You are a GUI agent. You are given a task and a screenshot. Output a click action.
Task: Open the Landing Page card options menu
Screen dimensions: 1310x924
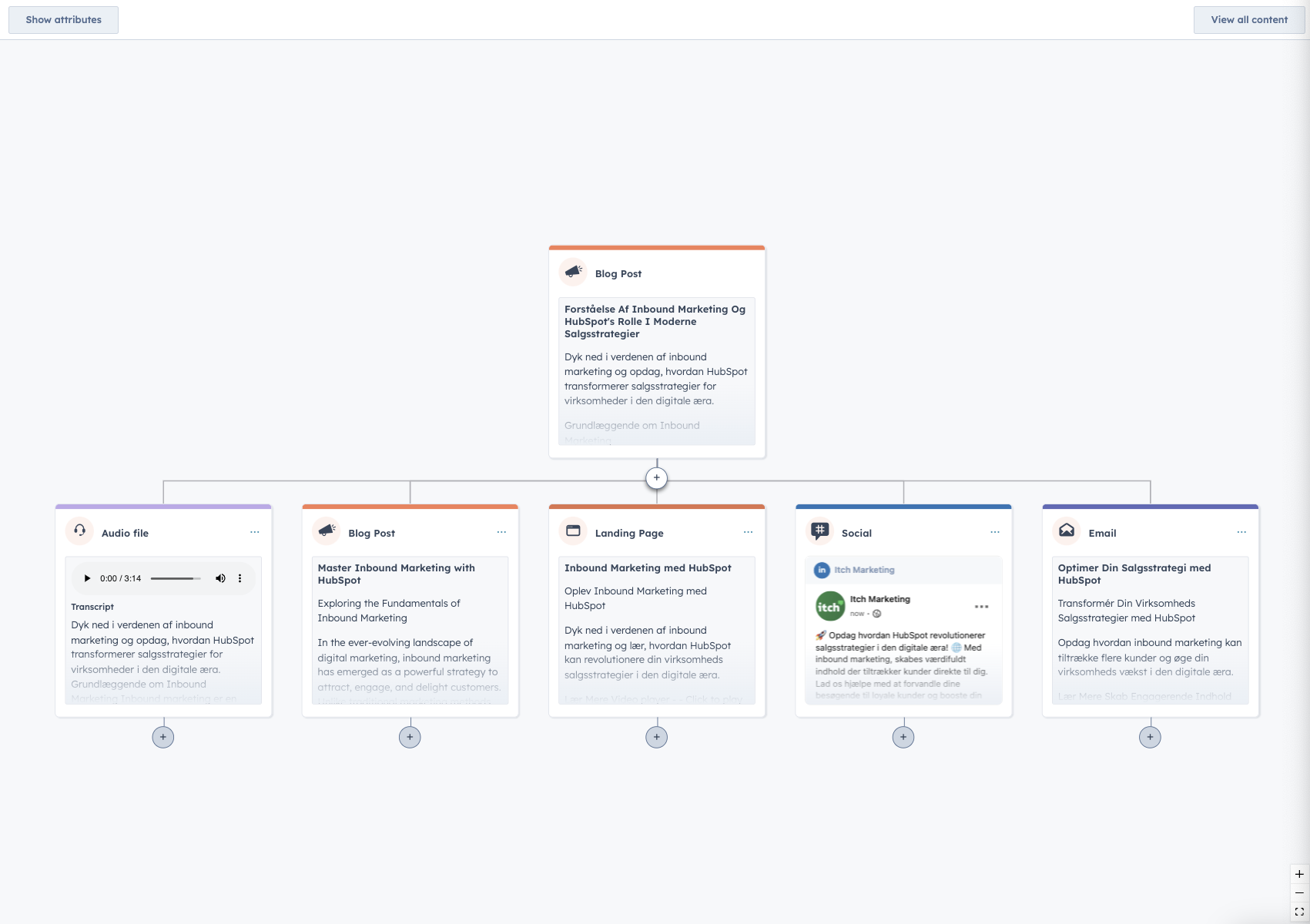[x=748, y=532]
